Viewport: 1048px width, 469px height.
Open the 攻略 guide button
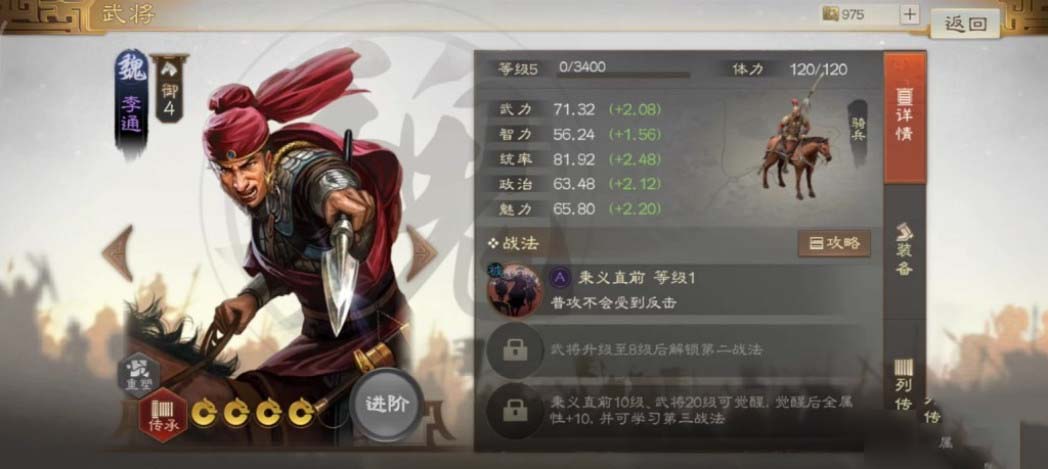[x=834, y=244]
